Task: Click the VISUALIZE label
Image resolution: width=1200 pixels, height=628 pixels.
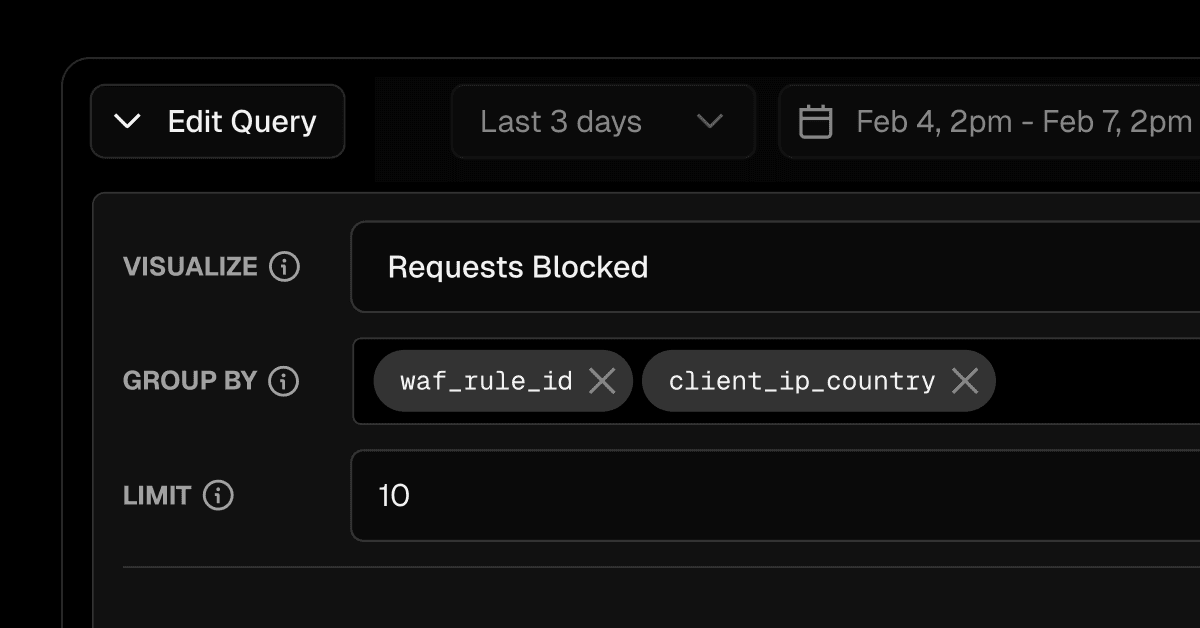Action: coord(190,267)
